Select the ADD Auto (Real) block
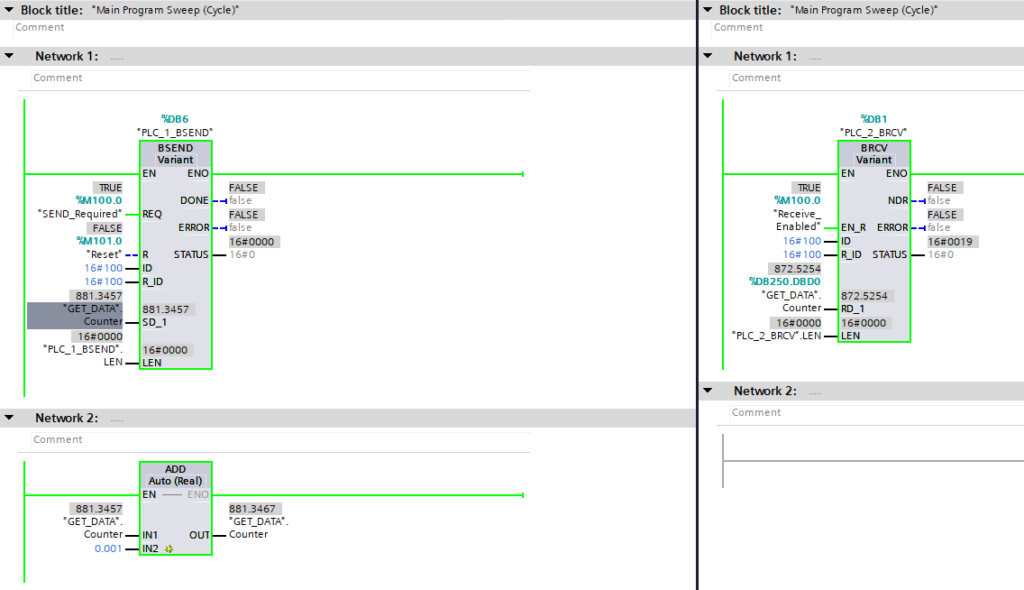 point(175,475)
